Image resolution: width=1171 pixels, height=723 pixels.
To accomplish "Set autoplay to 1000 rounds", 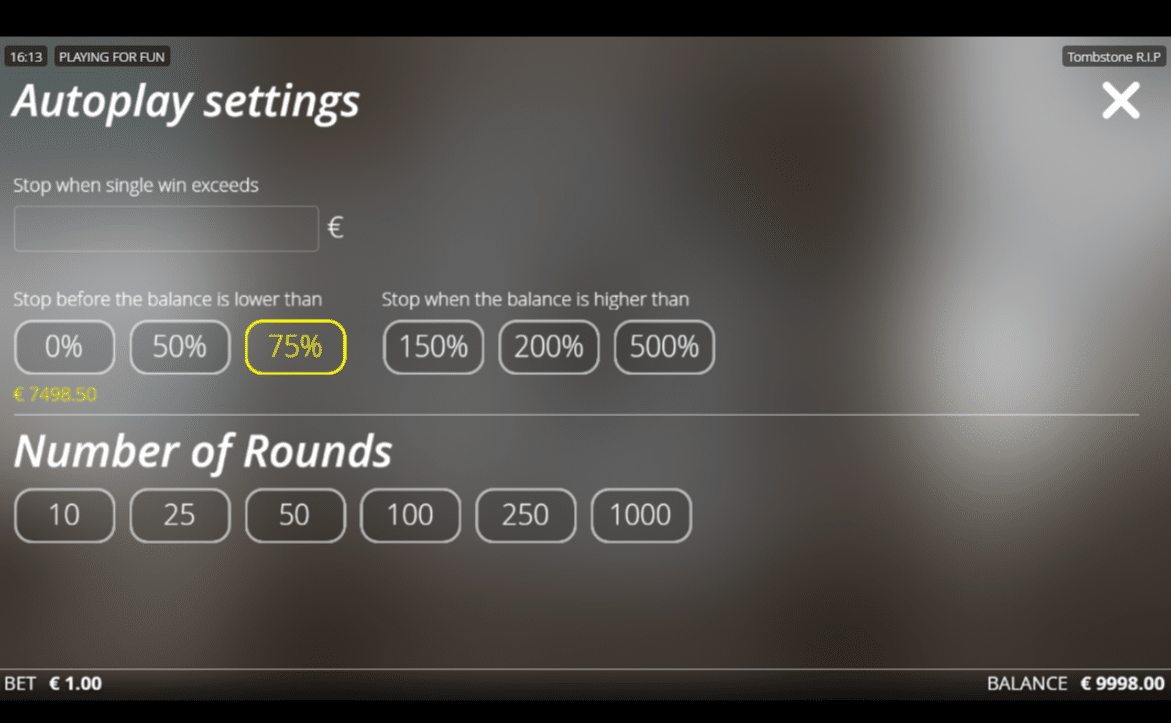I will point(641,515).
